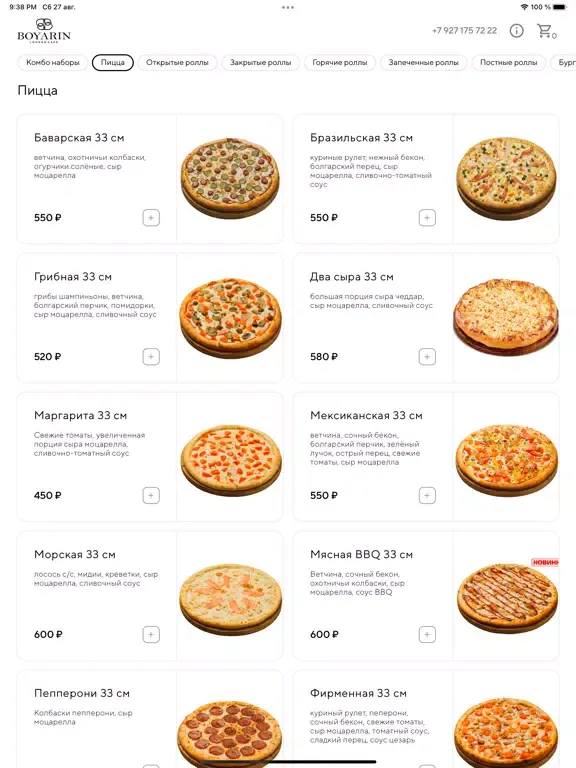Select the Открытые роллы tab
Image resolution: width=576 pixels, height=768 pixels.
click(177, 62)
